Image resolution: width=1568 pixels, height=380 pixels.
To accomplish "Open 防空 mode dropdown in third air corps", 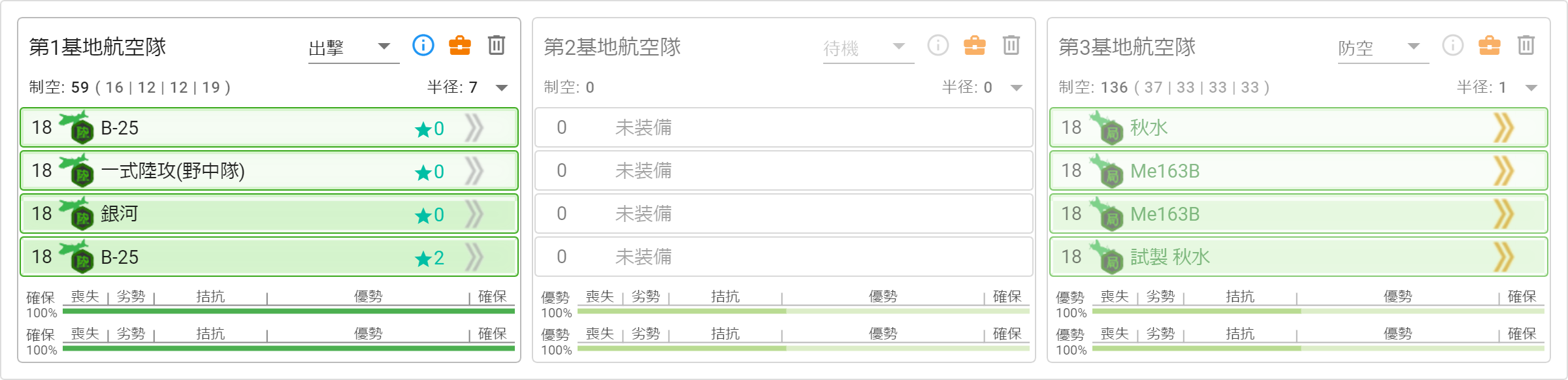I will point(1383,48).
